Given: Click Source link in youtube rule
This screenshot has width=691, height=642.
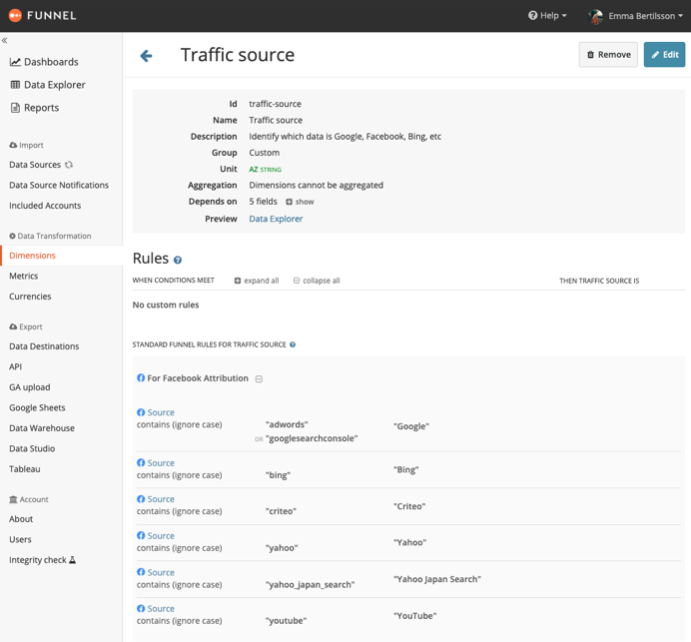Looking at the screenshot, I should pos(161,609).
